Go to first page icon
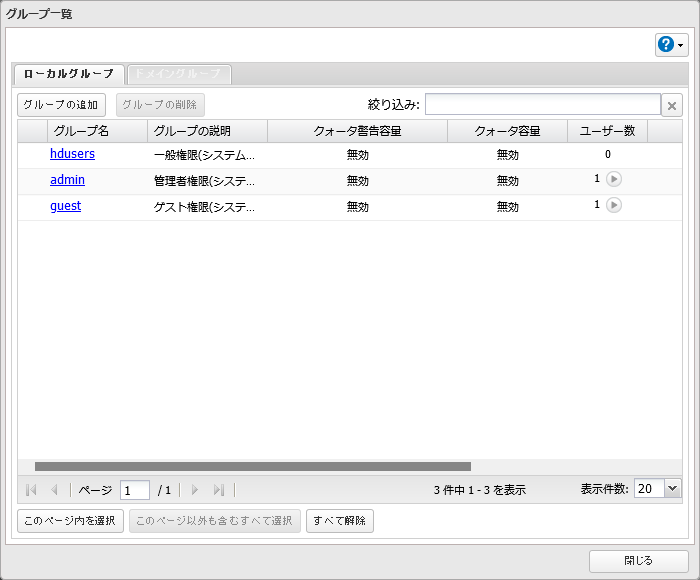This screenshot has height=580, width=700. [x=31, y=490]
